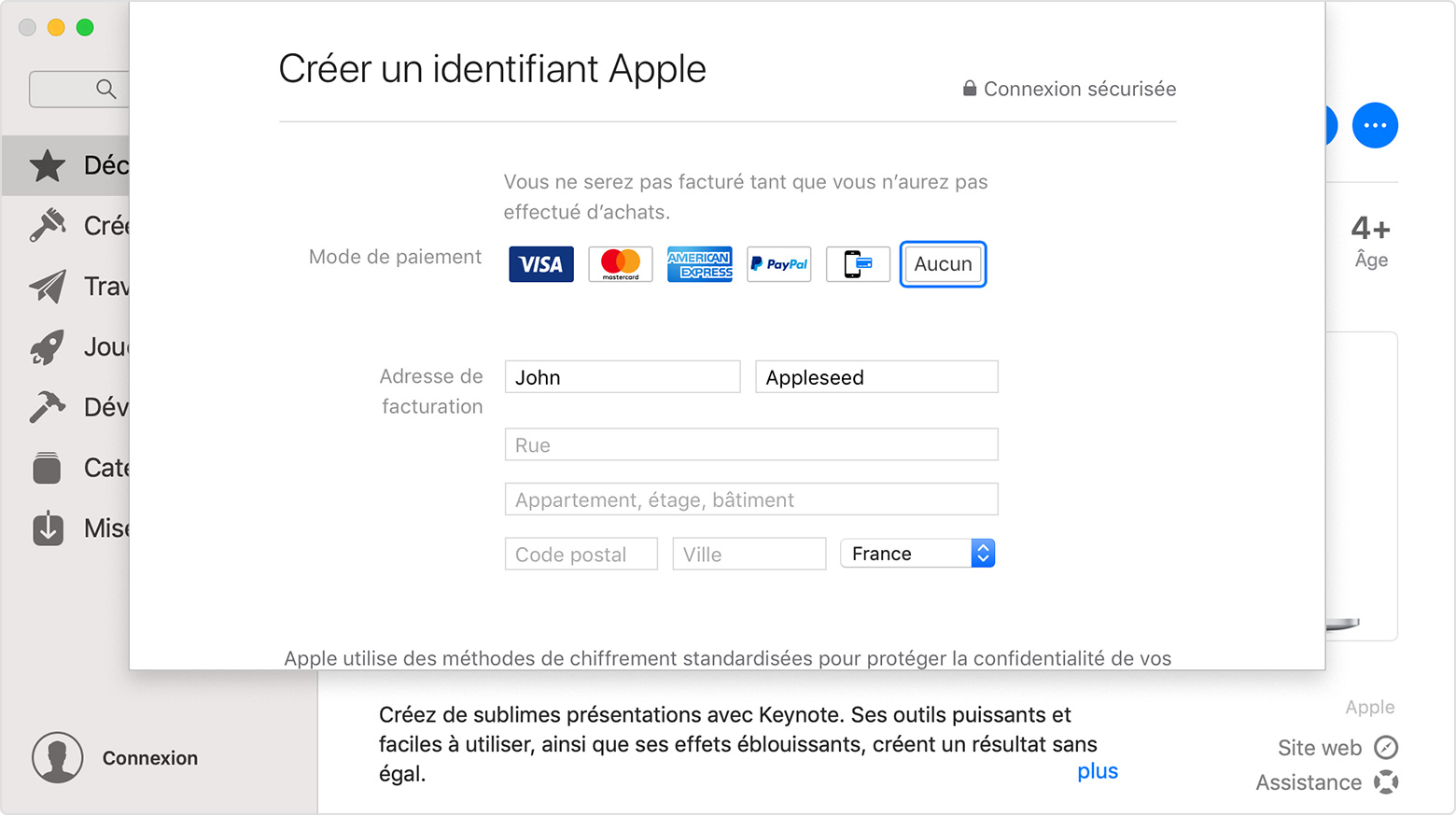This screenshot has width=1456, height=816.
Task: Click the 4+ age rating text
Action: [x=1371, y=228]
